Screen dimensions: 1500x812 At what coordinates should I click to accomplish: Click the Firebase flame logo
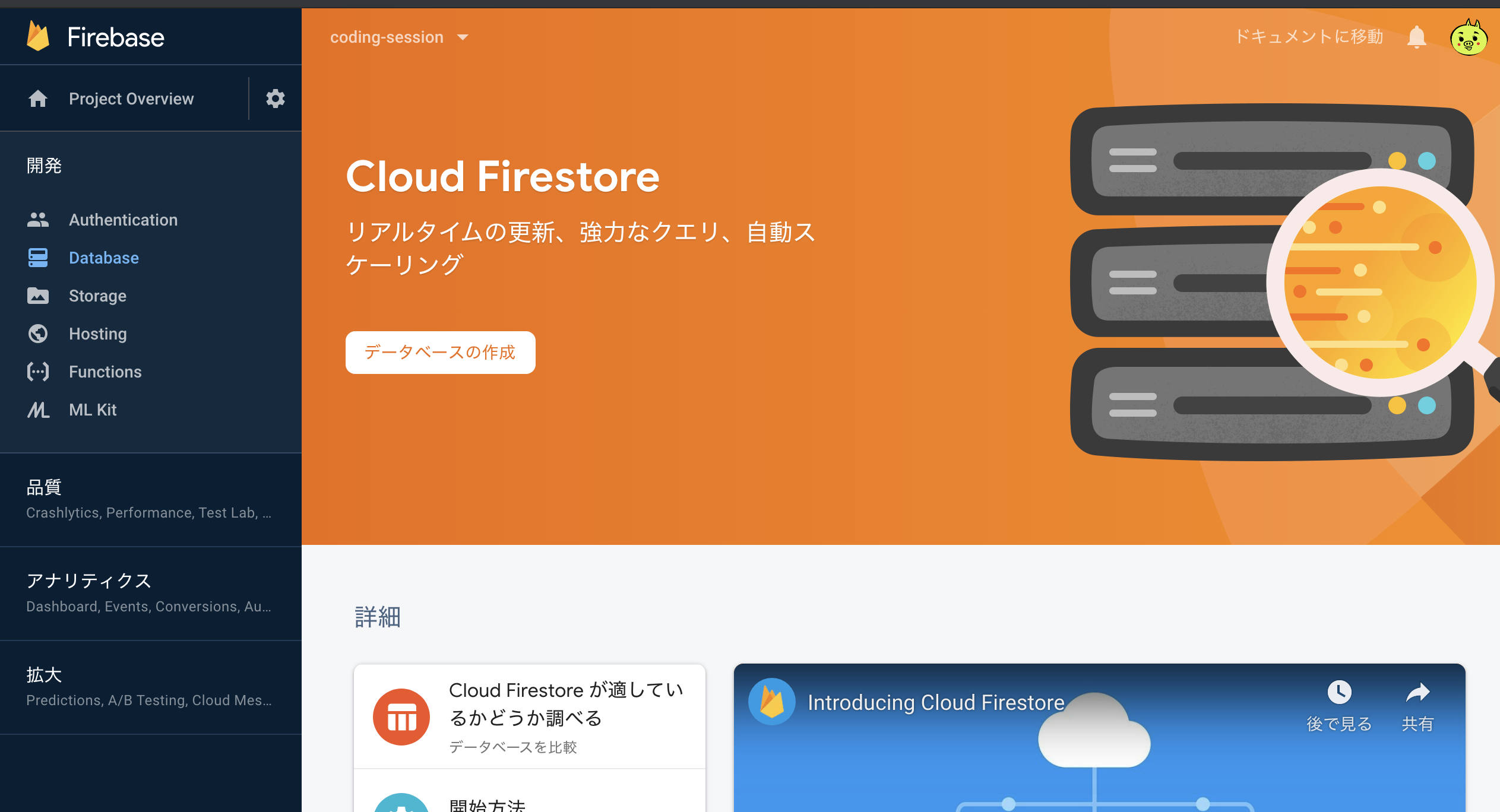38,37
